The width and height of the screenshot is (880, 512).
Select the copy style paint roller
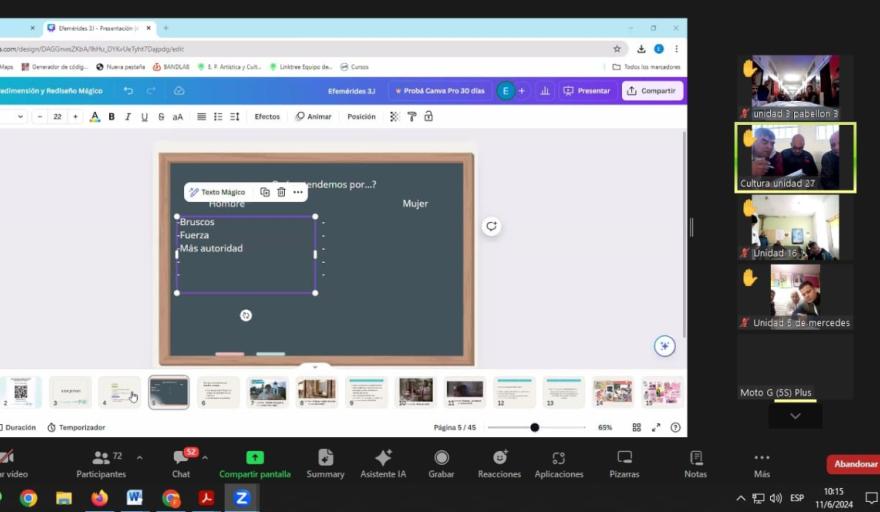[412, 117]
